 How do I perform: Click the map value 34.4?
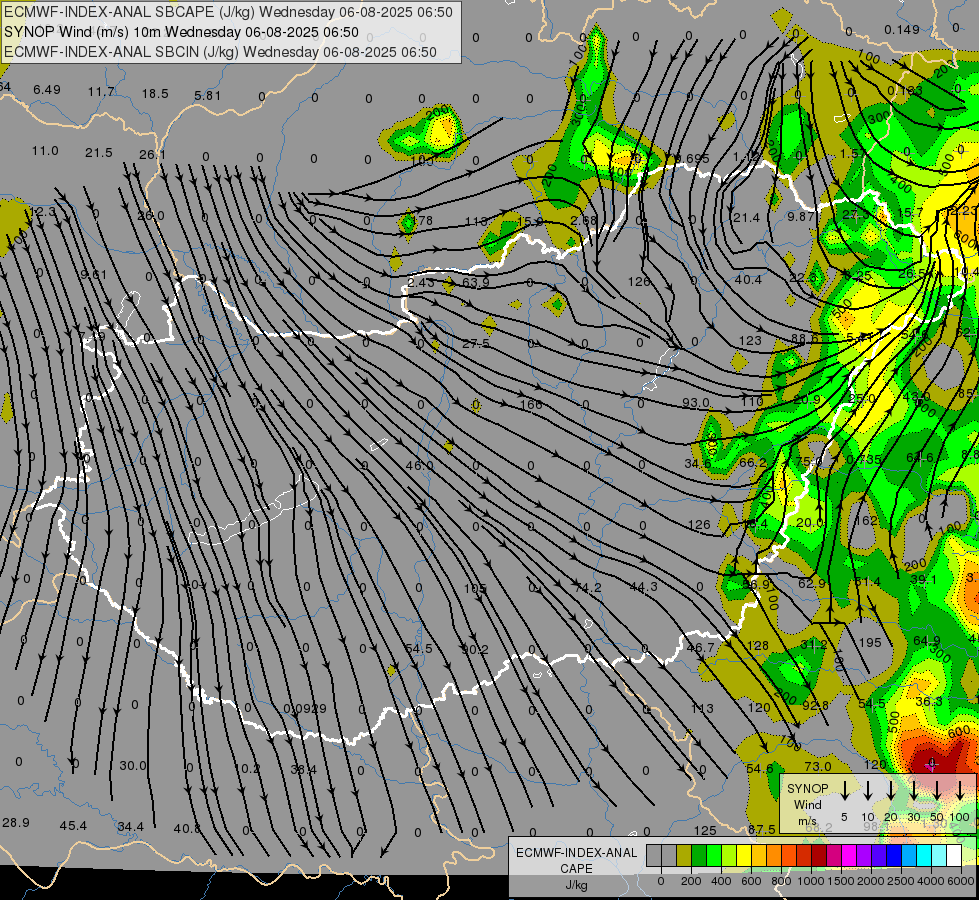[130, 827]
